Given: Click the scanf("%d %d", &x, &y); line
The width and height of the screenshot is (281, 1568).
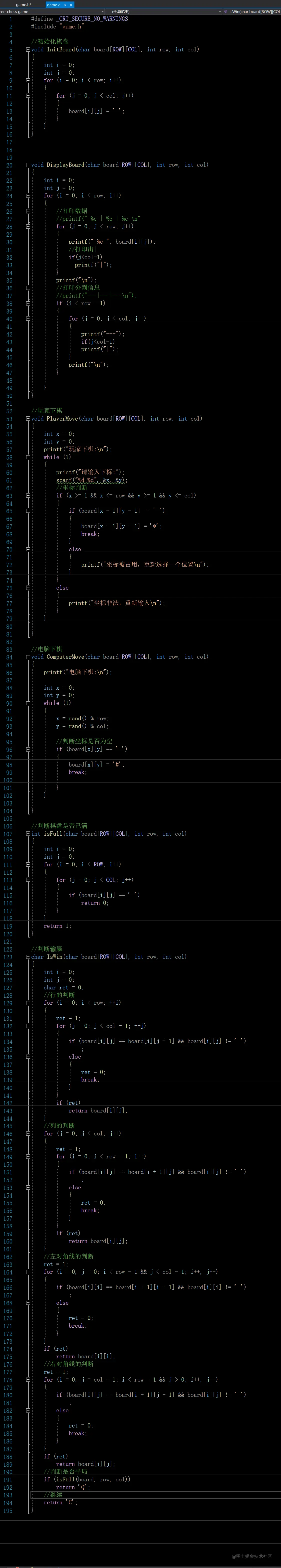Looking at the screenshot, I should 91,480.
